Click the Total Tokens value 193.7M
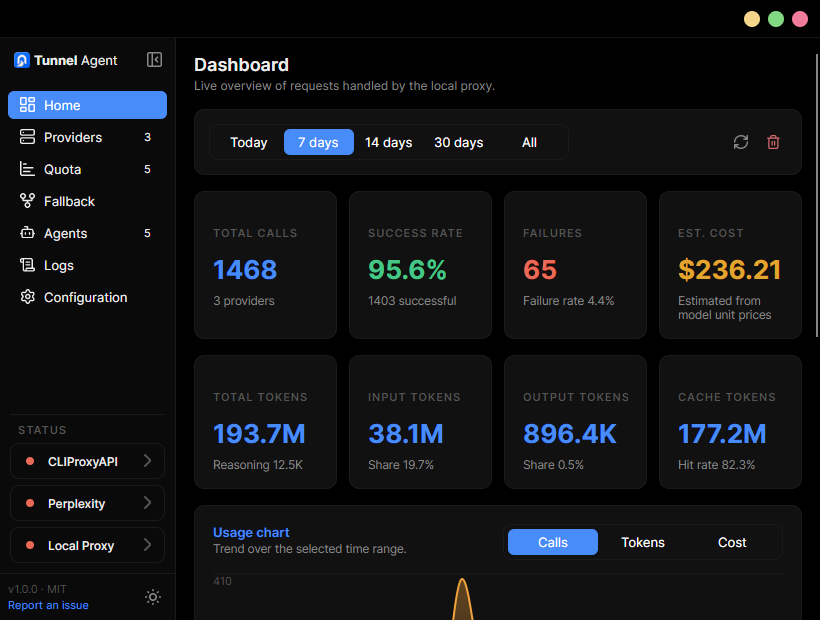 [x=259, y=434]
